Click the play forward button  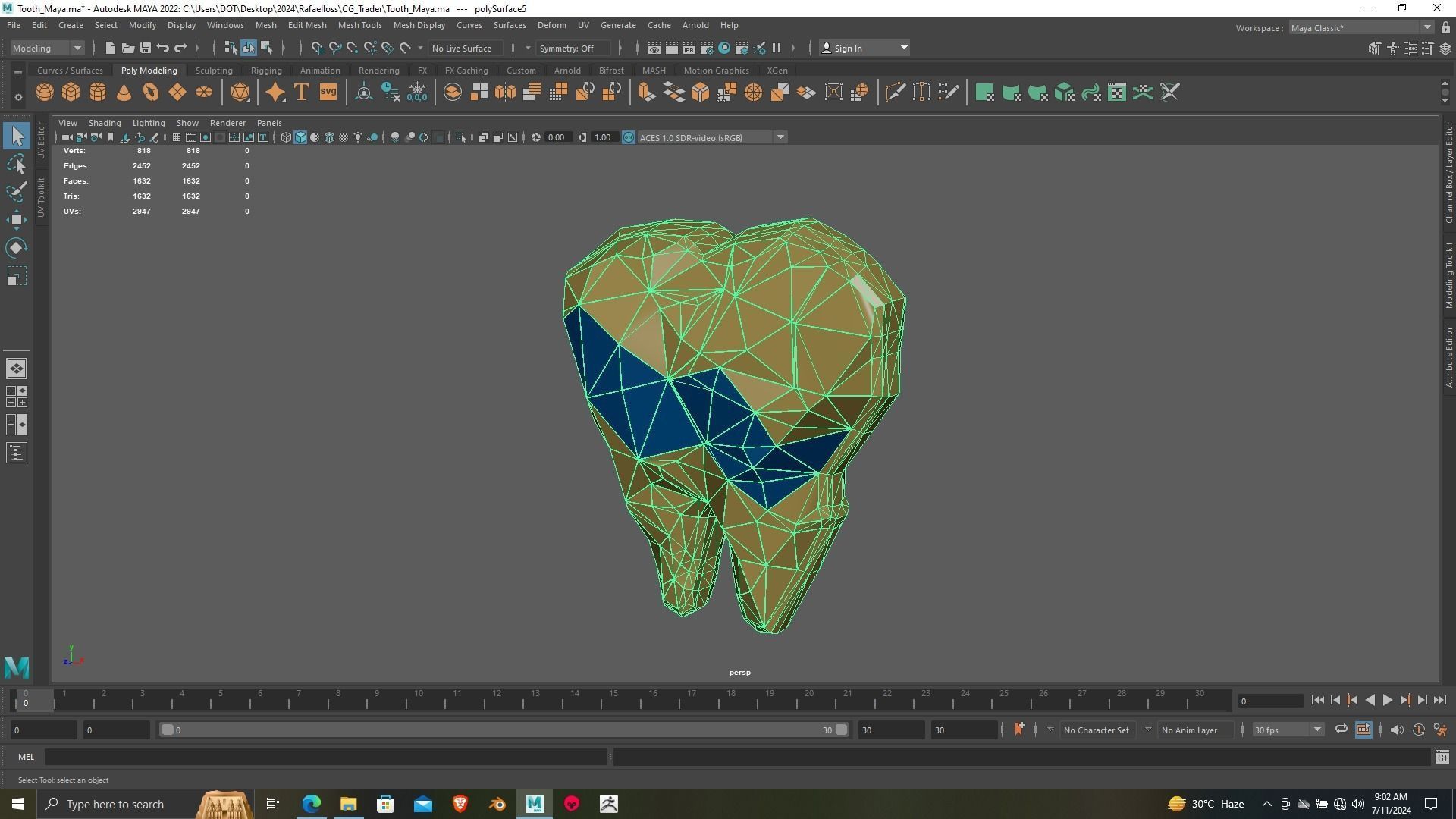1388,701
